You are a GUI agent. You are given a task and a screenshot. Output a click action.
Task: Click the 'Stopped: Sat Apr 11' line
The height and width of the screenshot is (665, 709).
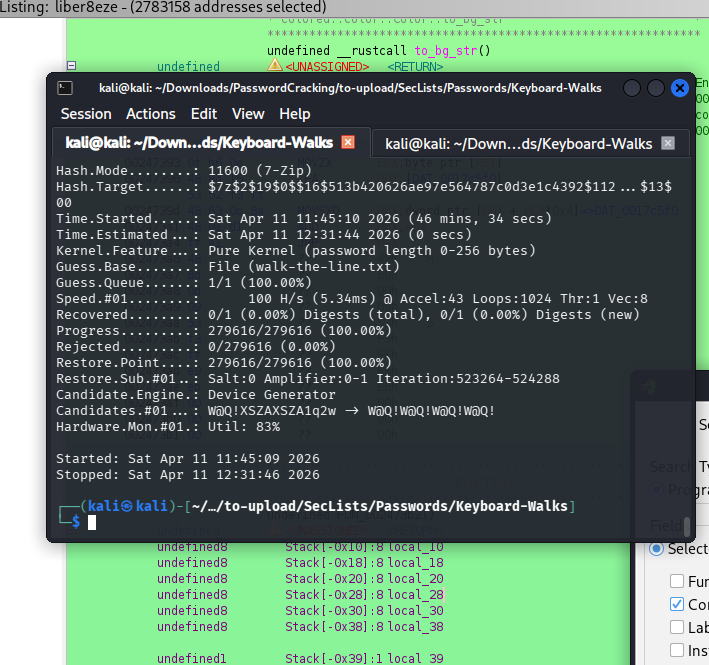(188, 475)
